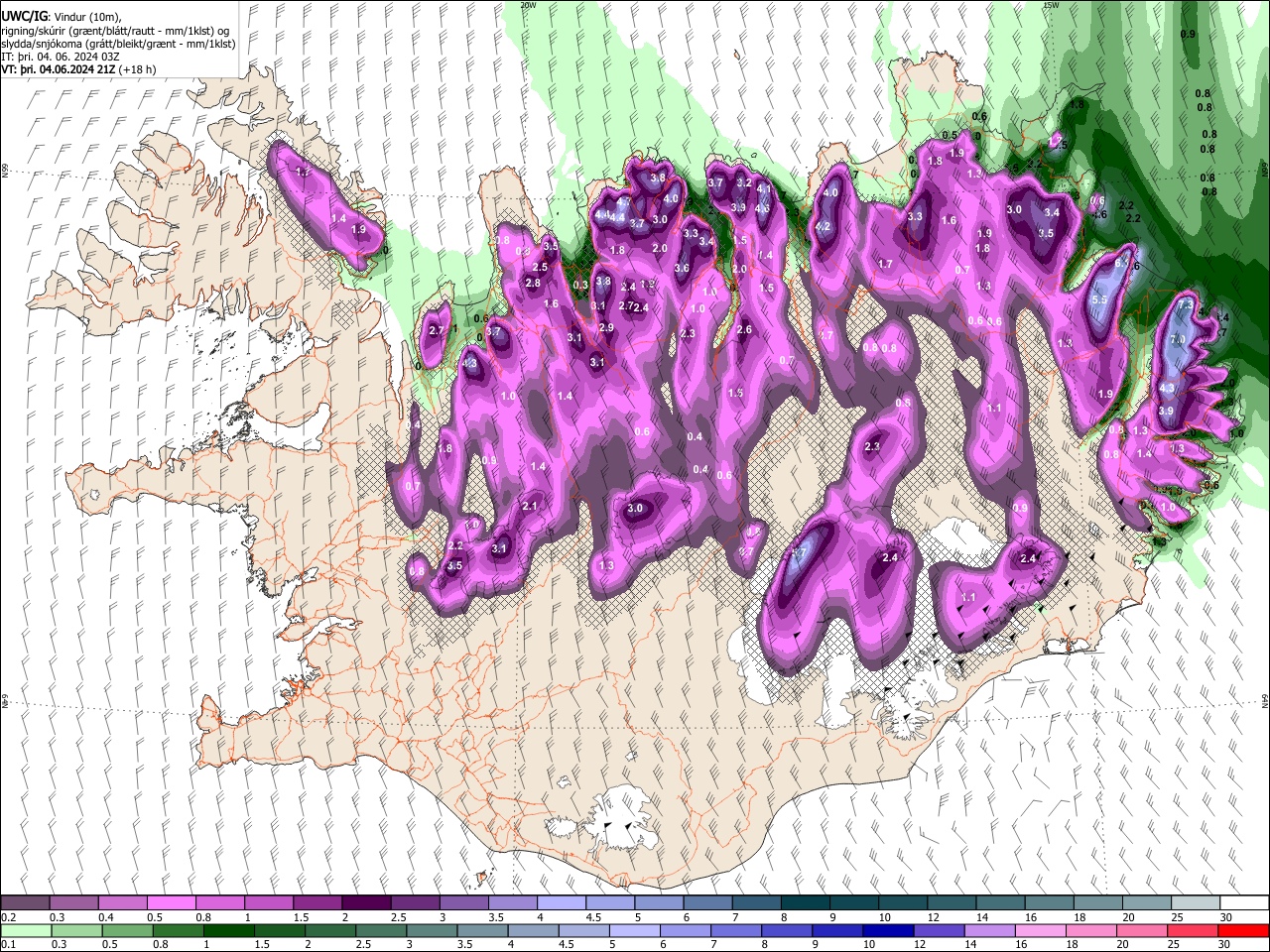Click the '7.0' precipitation value in the Eastfjords
This screenshot has width=1270, height=952.
tap(1178, 339)
